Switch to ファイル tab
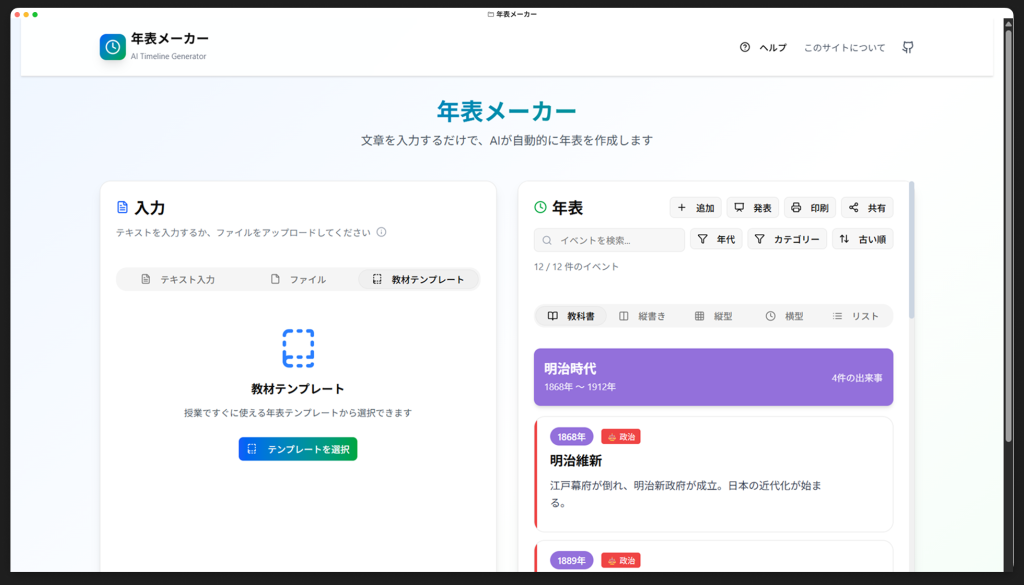1024x585 pixels. 298,279
